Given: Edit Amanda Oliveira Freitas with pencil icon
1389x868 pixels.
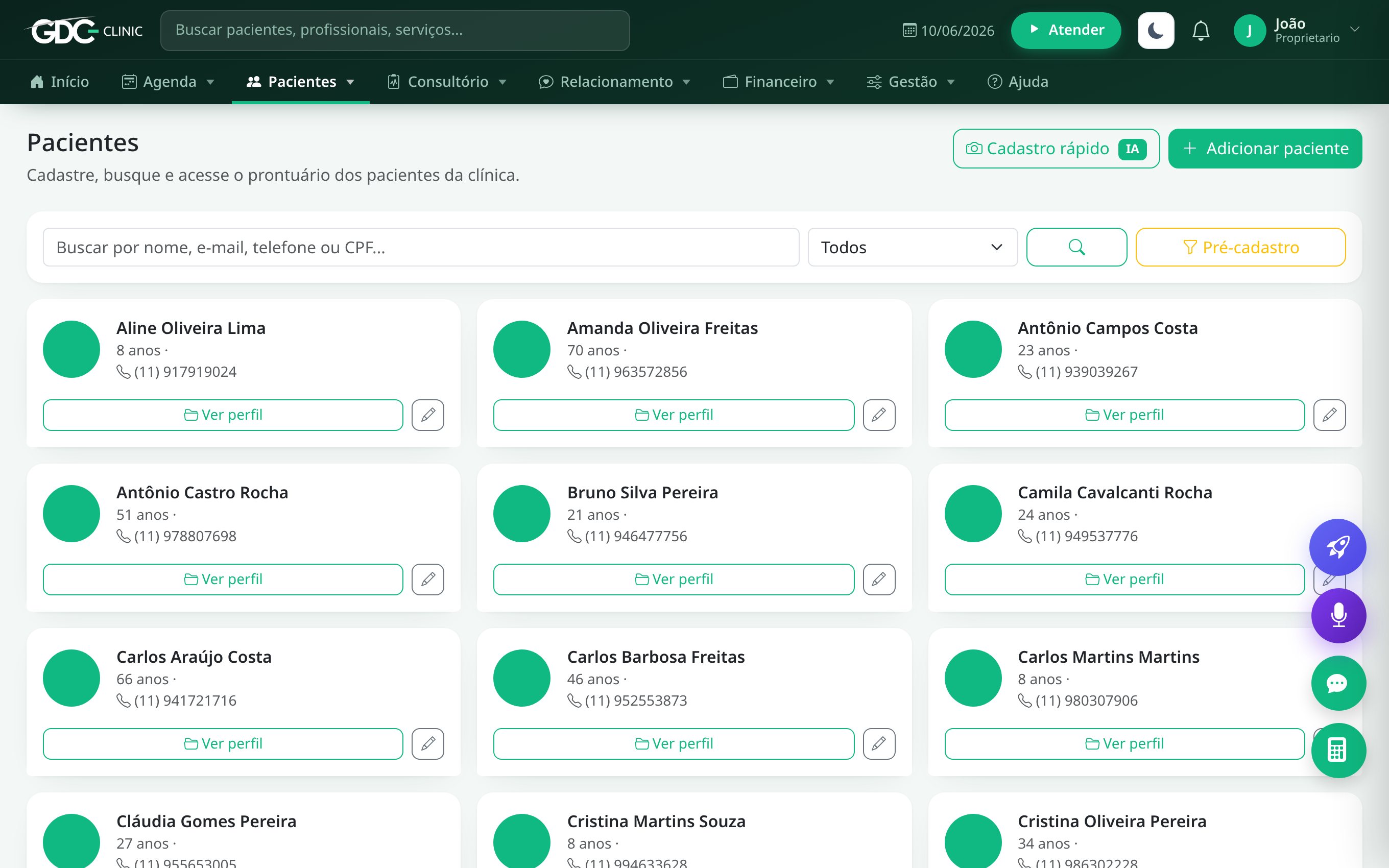Looking at the screenshot, I should pos(879,415).
